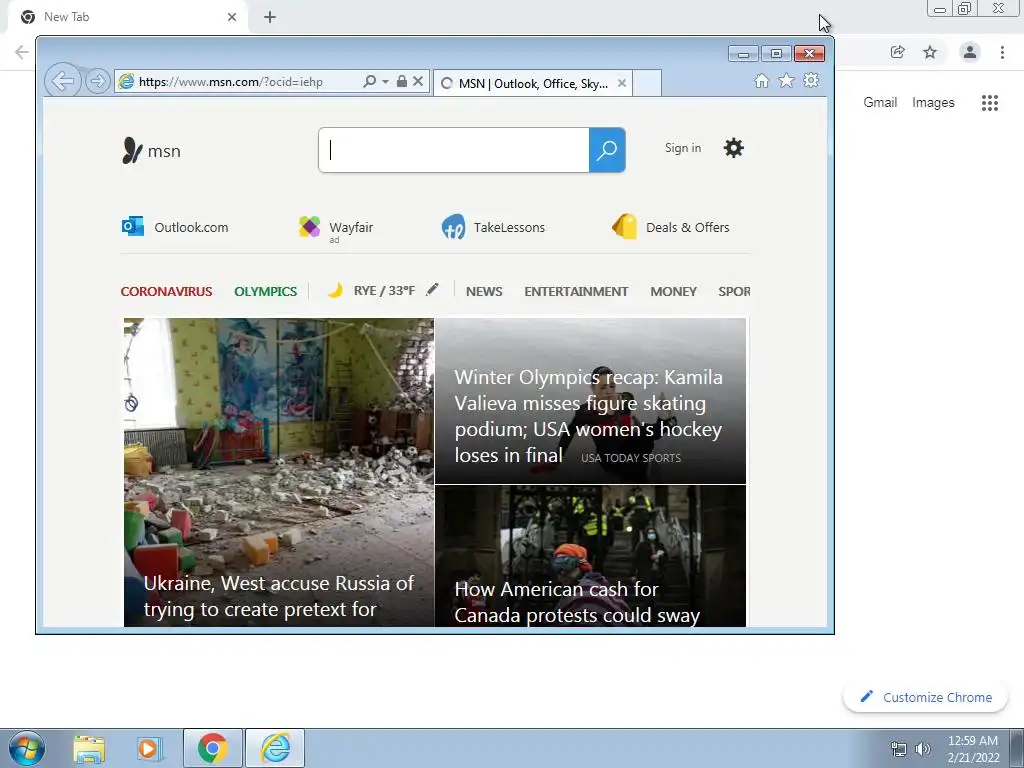Click the Customize Chrome button
Screen dimensions: 1024x768
tap(926, 697)
